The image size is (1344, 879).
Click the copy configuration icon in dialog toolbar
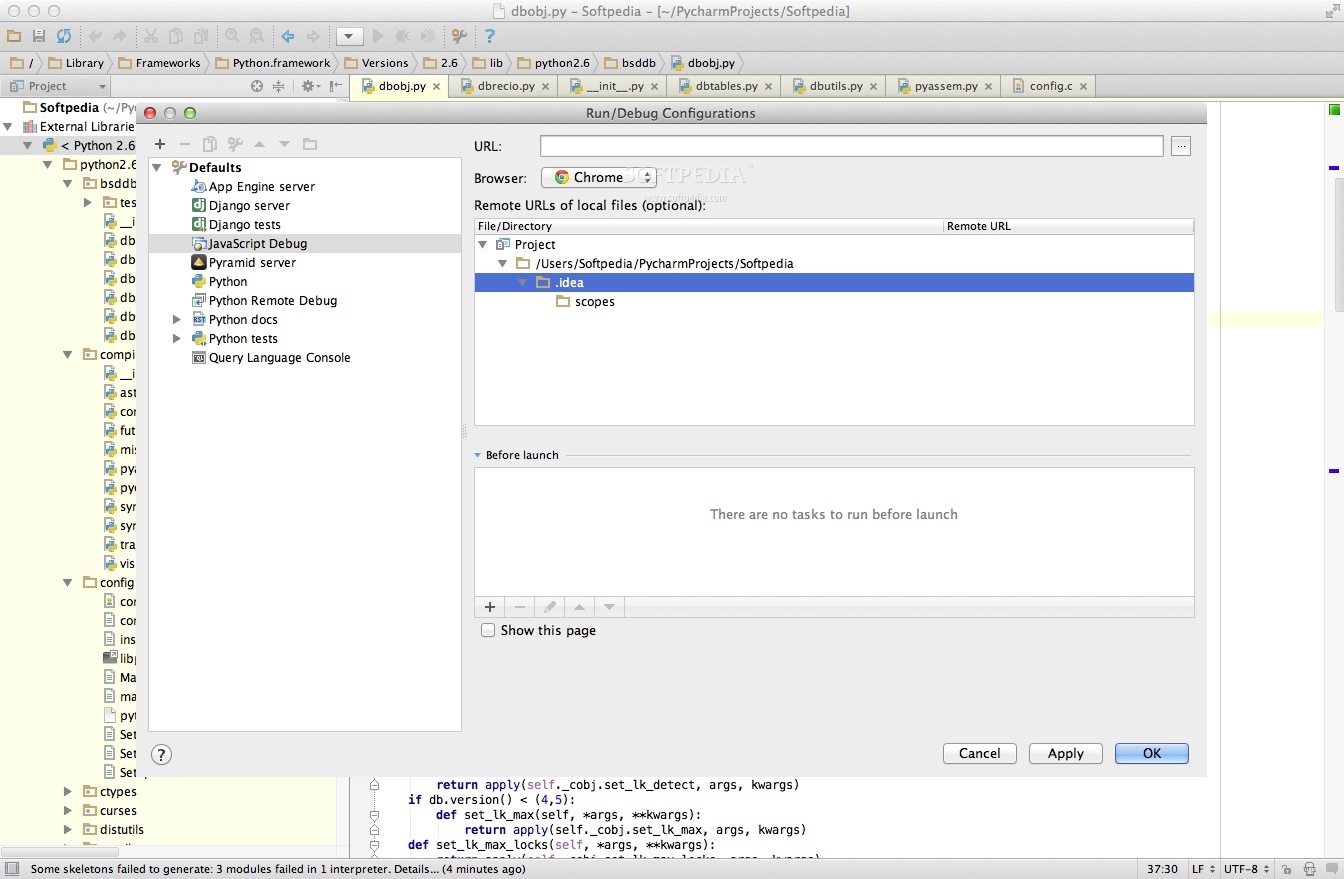[210, 144]
